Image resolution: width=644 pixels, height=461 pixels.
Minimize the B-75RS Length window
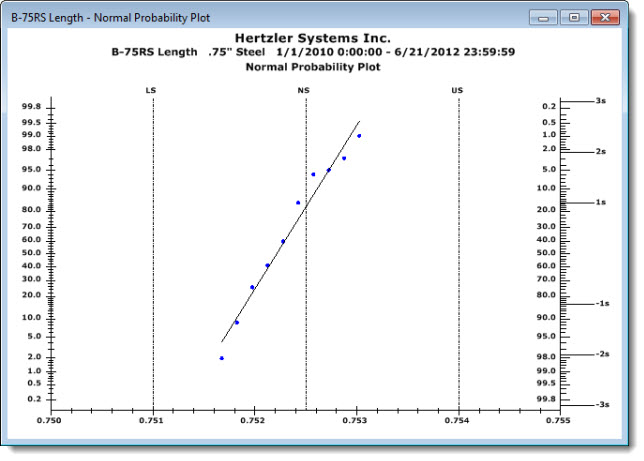[x=546, y=17]
